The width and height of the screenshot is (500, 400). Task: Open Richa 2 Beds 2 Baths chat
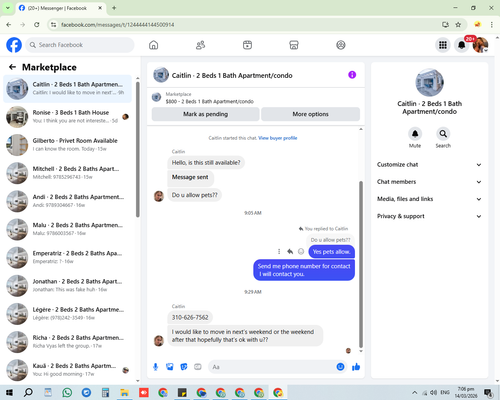67,342
